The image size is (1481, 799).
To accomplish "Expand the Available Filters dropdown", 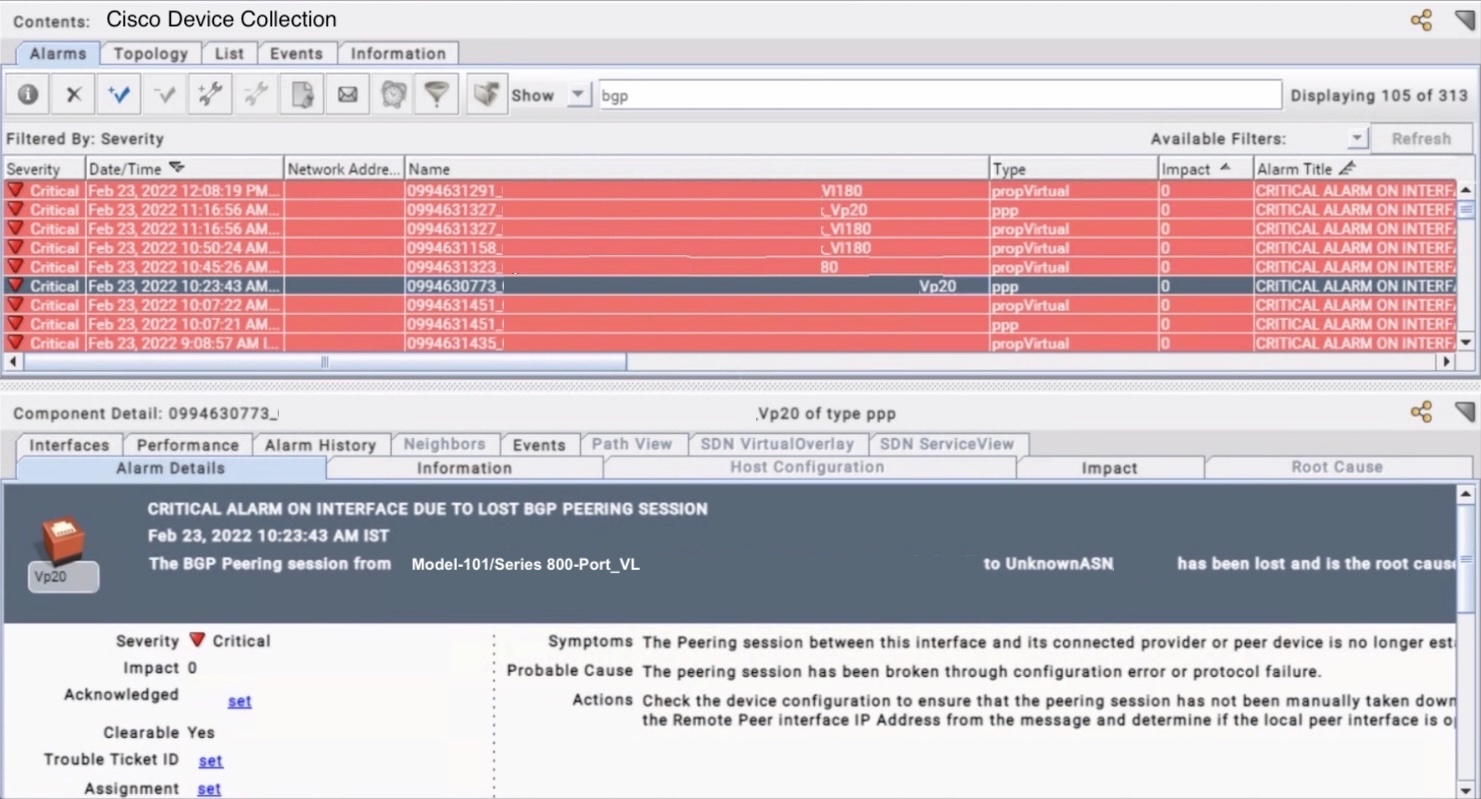I will pyautogui.click(x=1356, y=139).
